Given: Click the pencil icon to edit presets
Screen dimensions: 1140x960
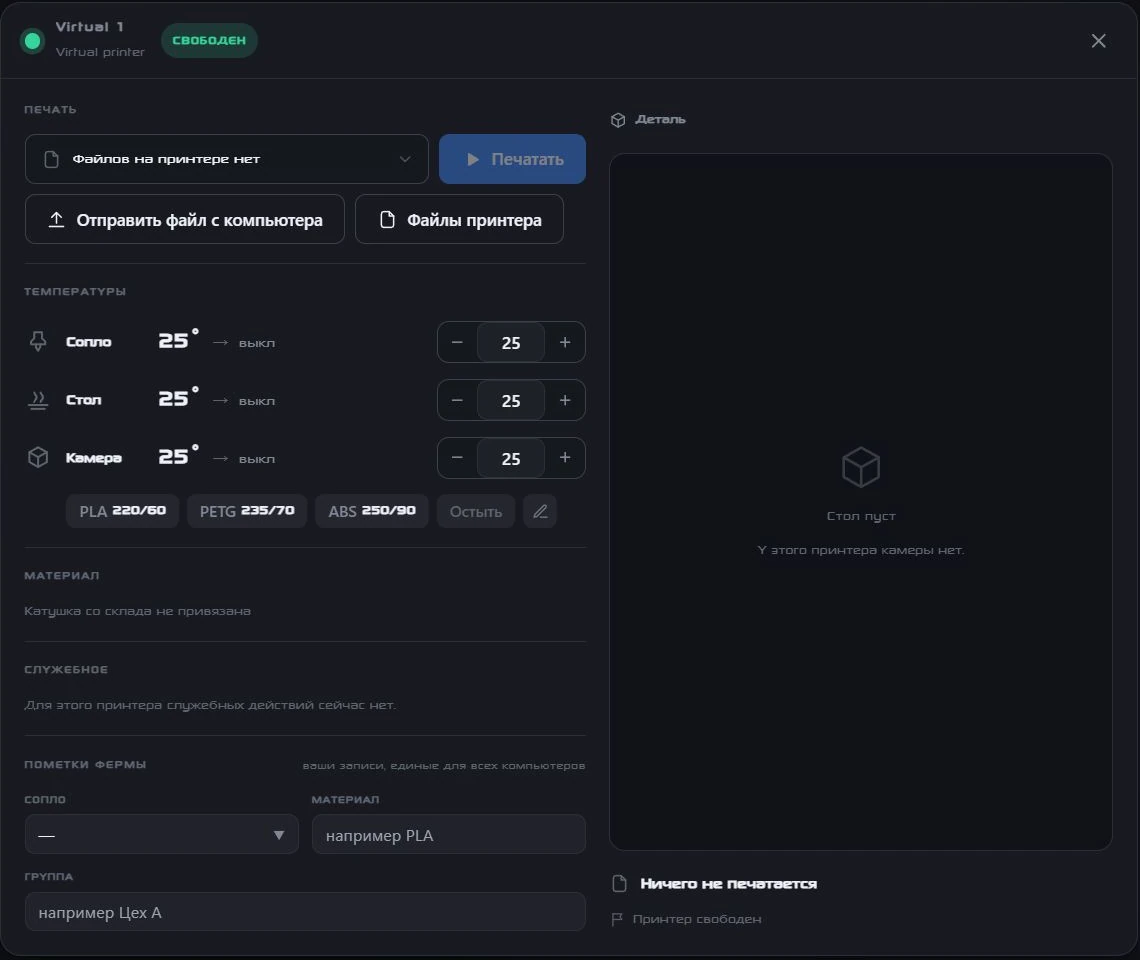Looking at the screenshot, I should 540,511.
